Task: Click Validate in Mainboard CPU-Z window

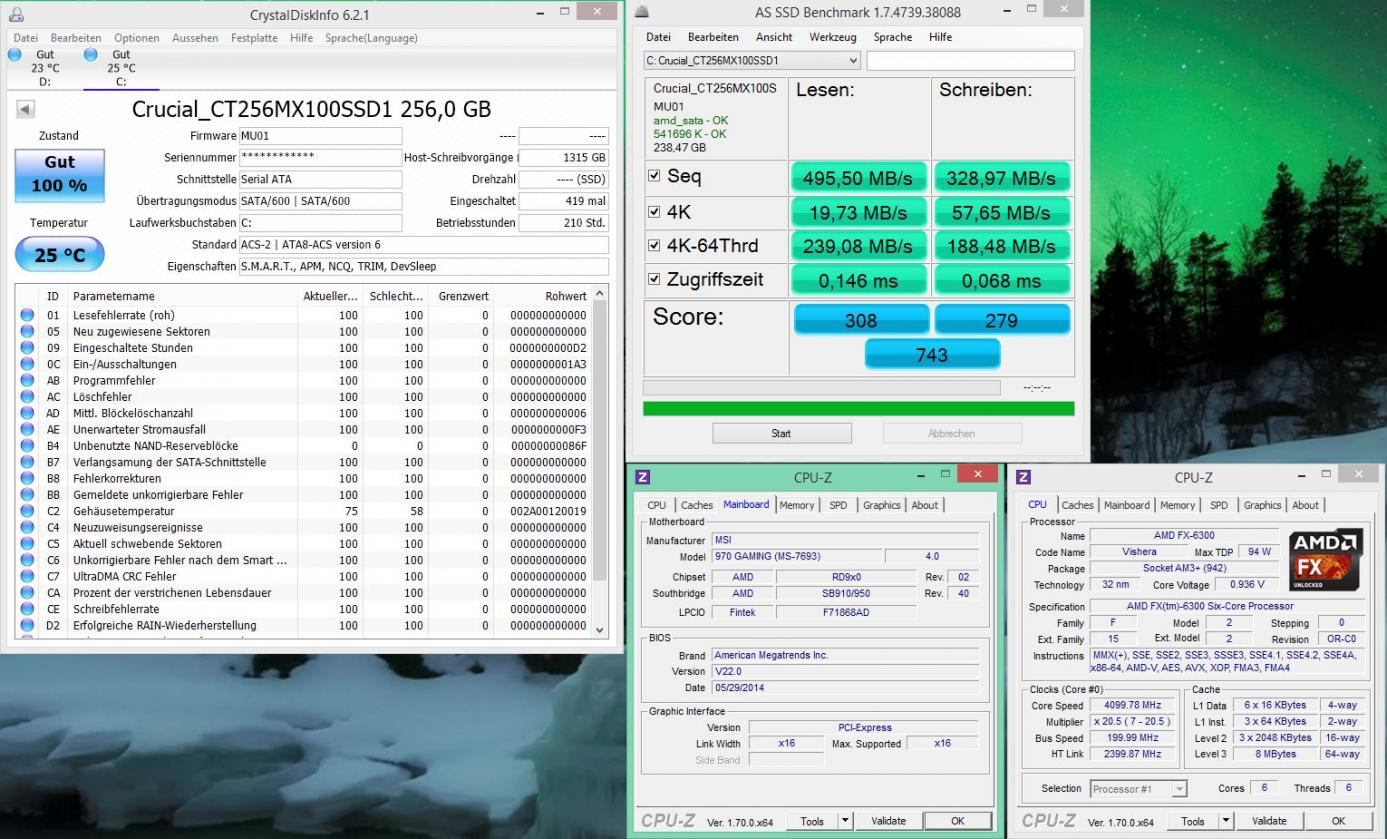Action: pos(888,821)
